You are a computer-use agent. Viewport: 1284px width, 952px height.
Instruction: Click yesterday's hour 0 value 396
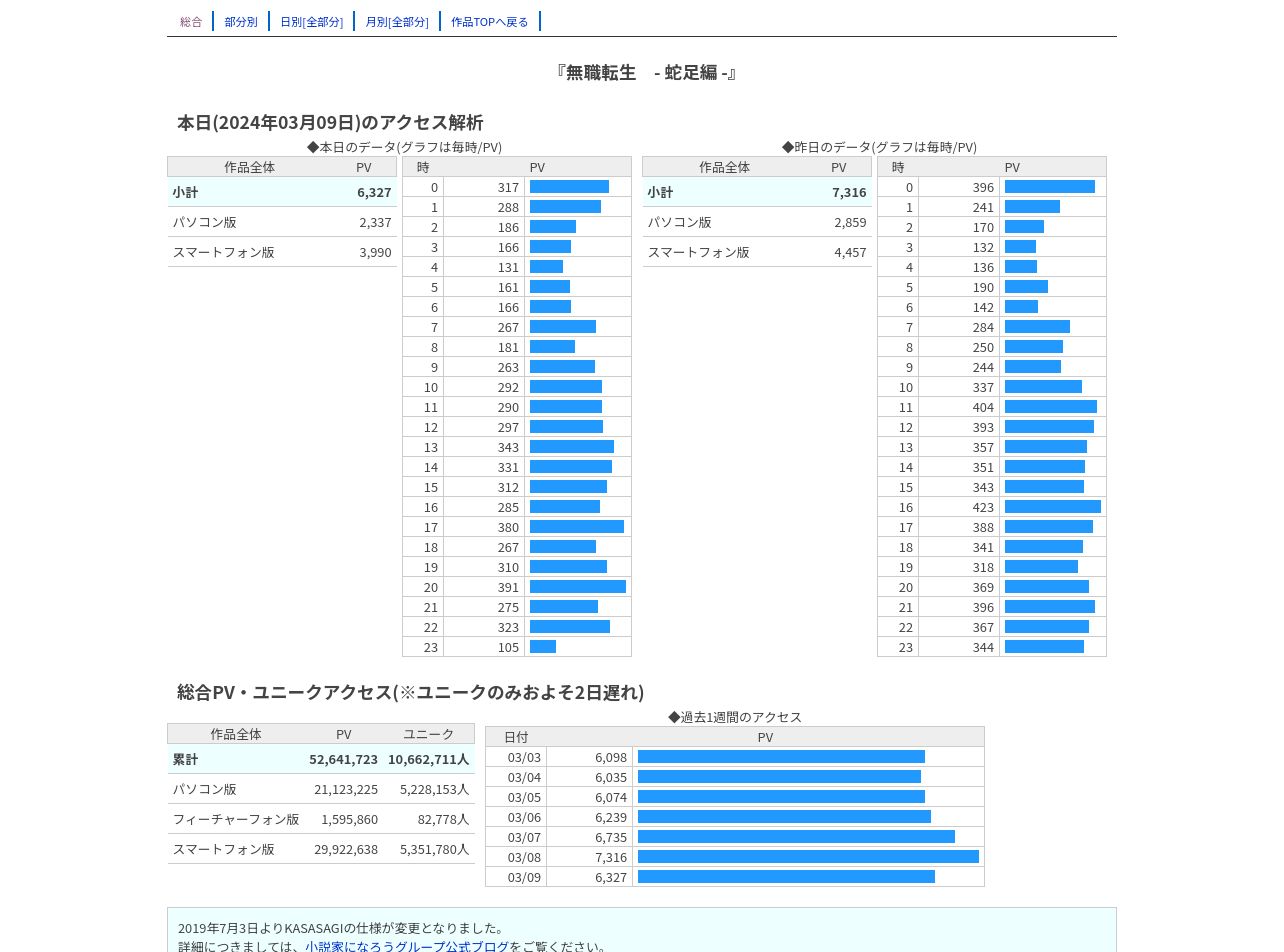coord(983,187)
